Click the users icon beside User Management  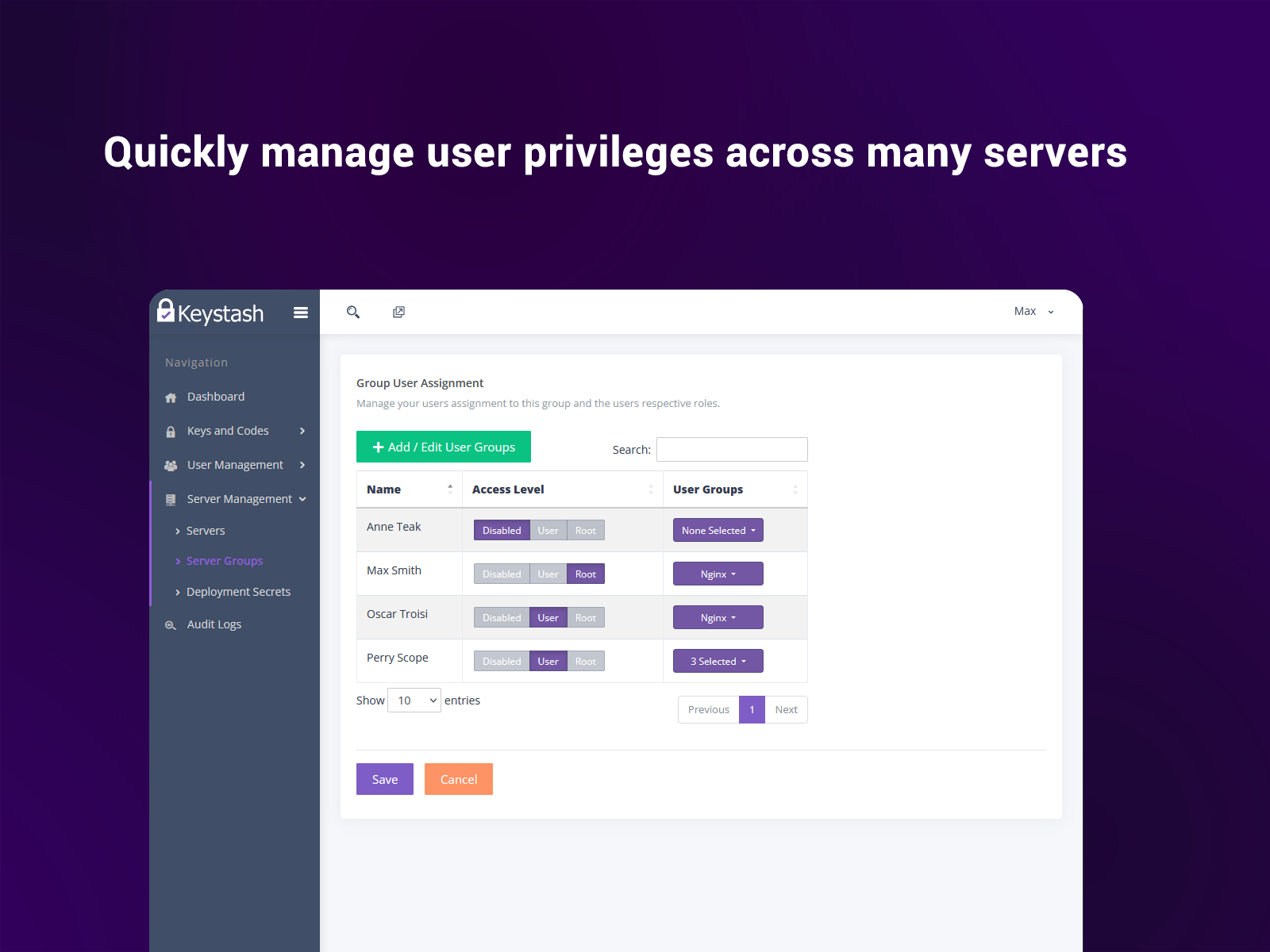[170, 465]
